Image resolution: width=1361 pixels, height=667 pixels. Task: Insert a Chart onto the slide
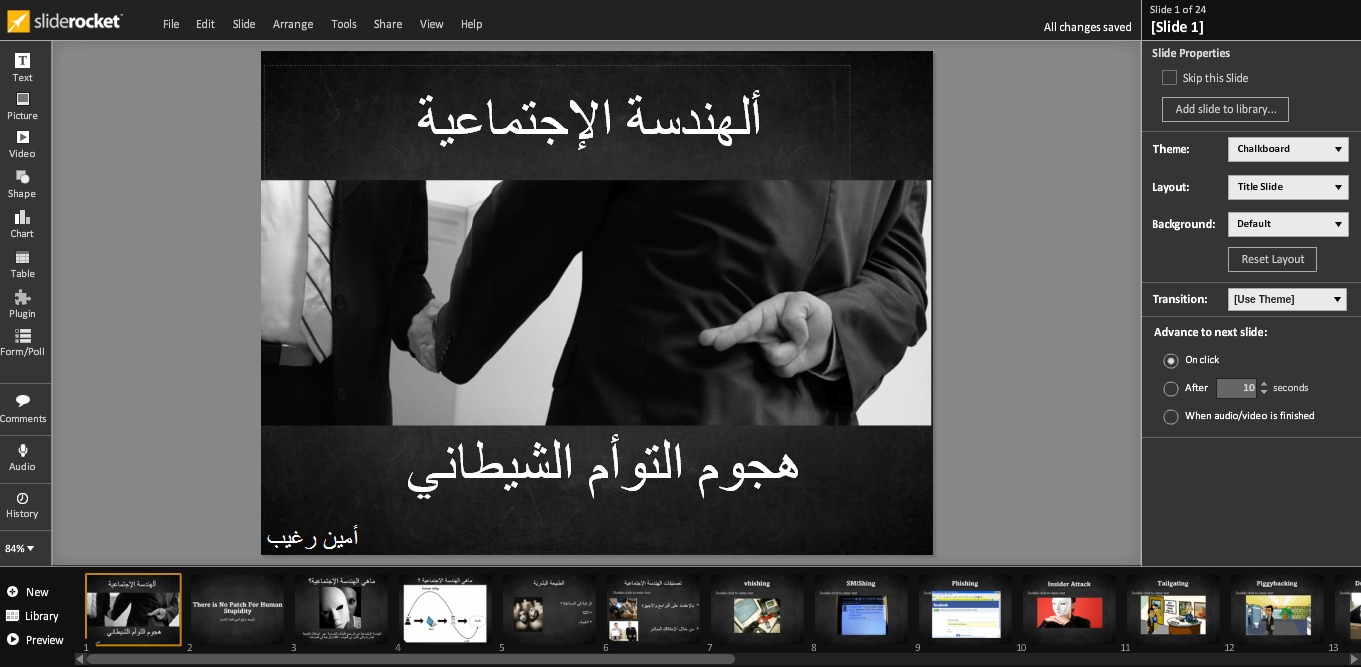coord(22,223)
